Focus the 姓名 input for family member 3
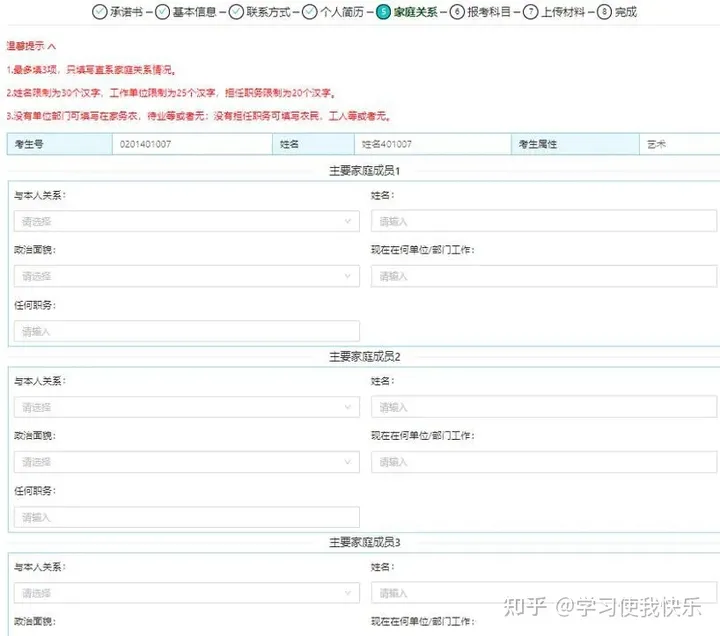Image resolution: width=720 pixels, height=636 pixels. point(544,593)
